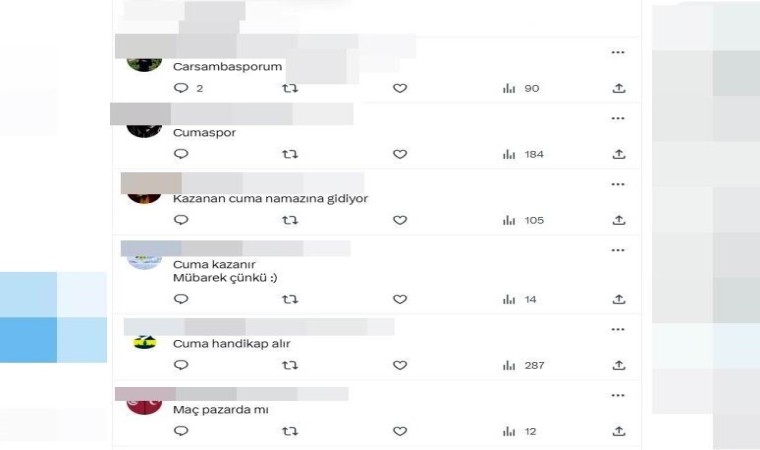Image resolution: width=760 pixels, height=450 pixels.
Task: Reply to the Carsambasporum tweet
Action: coord(182,89)
